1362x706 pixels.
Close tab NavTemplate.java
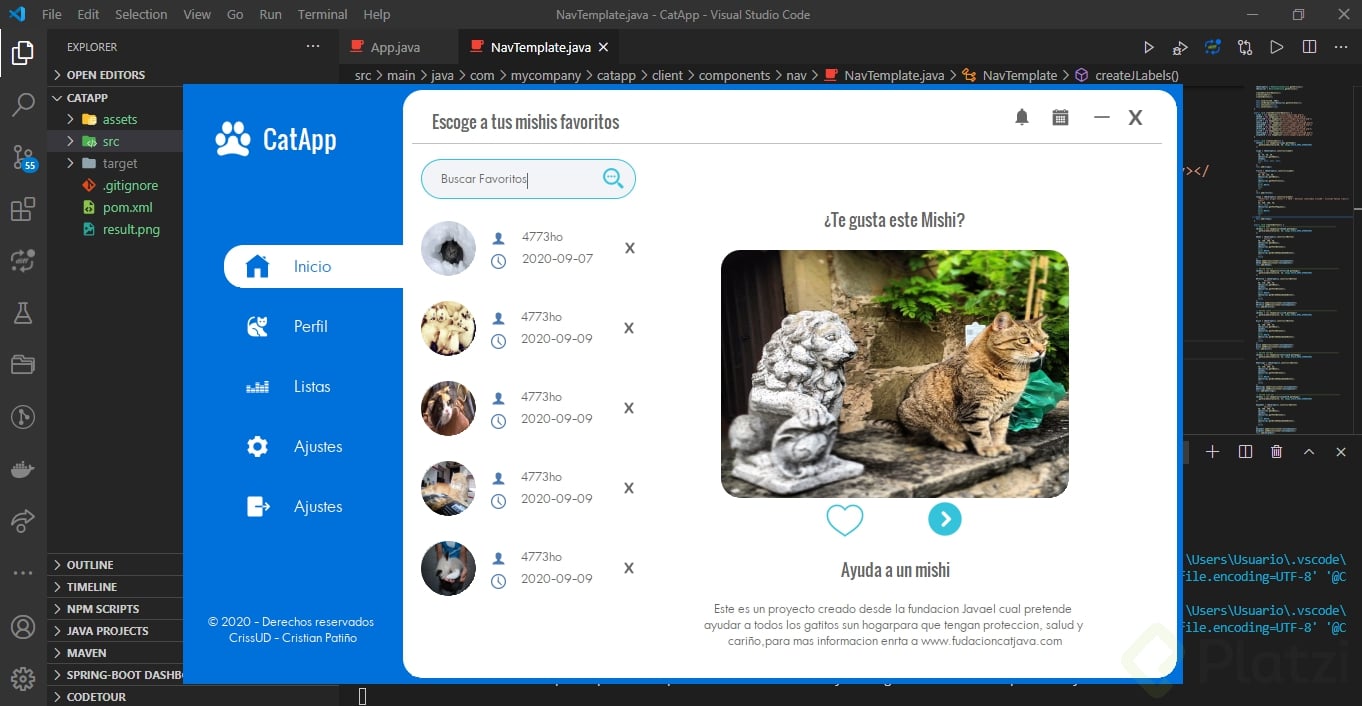[603, 47]
